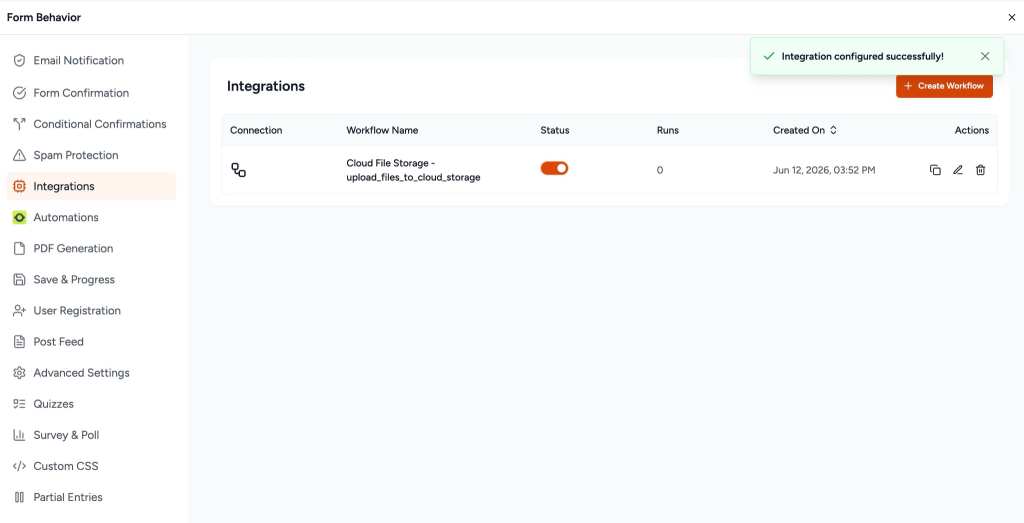Click the Actions column header

[972, 130]
